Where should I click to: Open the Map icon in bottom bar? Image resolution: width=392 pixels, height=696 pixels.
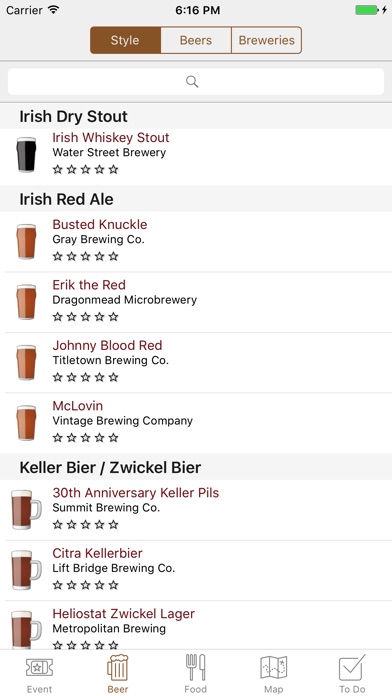click(273, 668)
